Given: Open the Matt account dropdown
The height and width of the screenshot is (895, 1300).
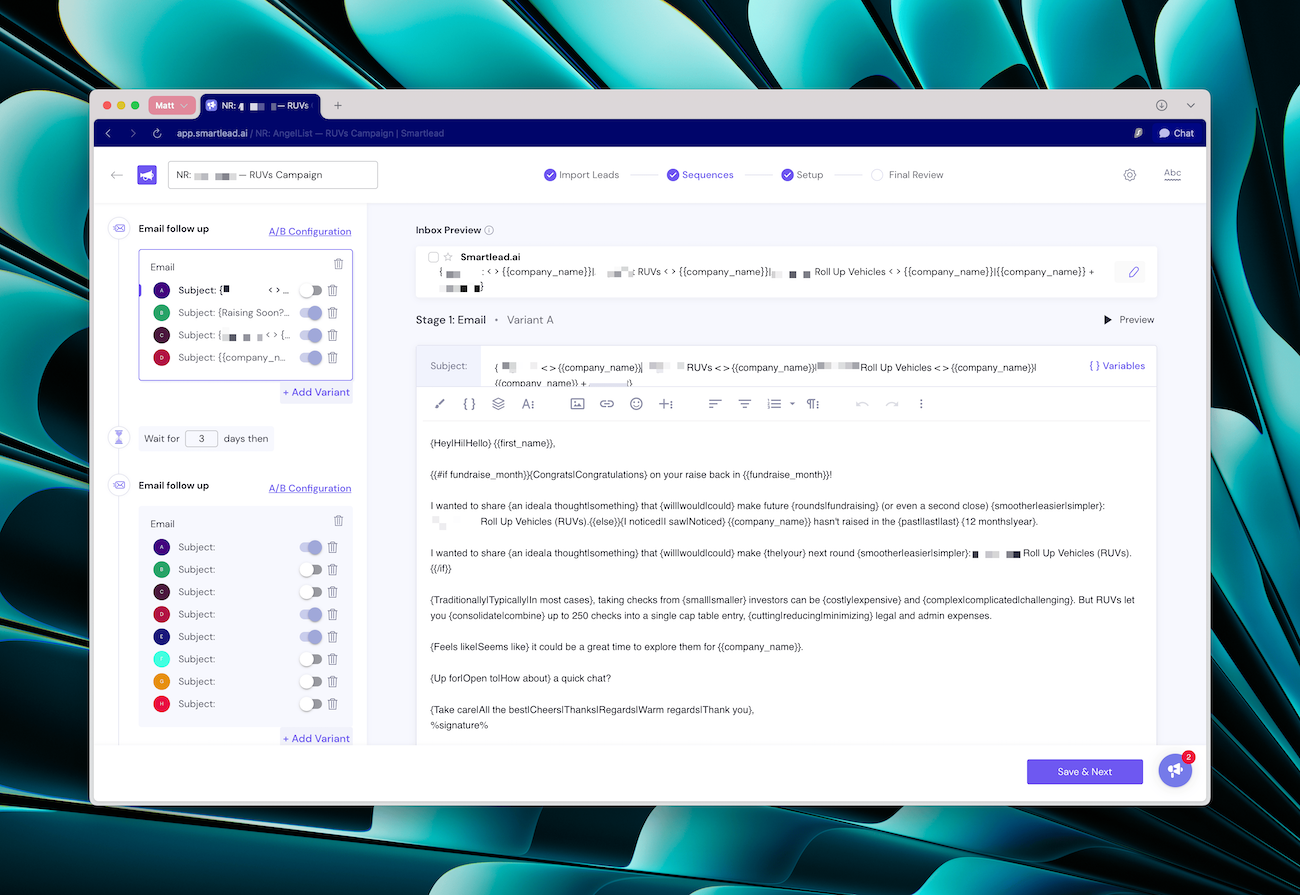Looking at the screenshot, I should pyautogui.click(x=171, y=105).
